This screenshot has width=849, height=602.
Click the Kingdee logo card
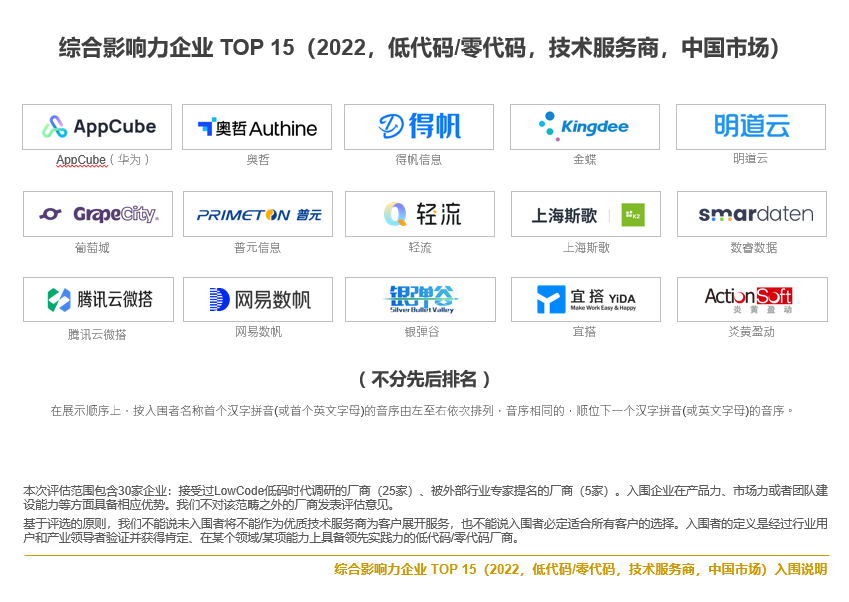(585, 127)
